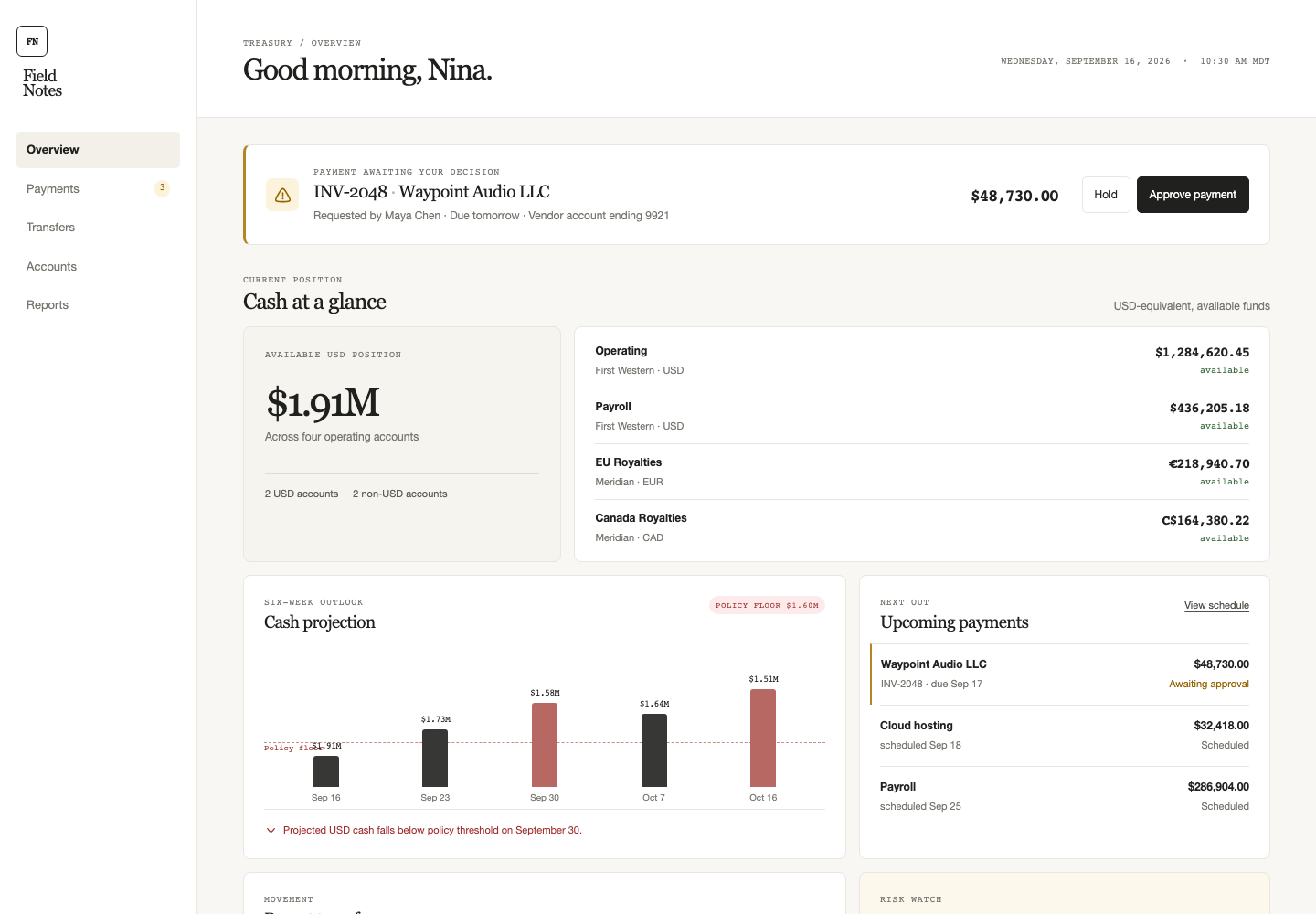Click the warning triangle icon on payment alert
The image size is (1316, 914).
[x=282, y=195]
